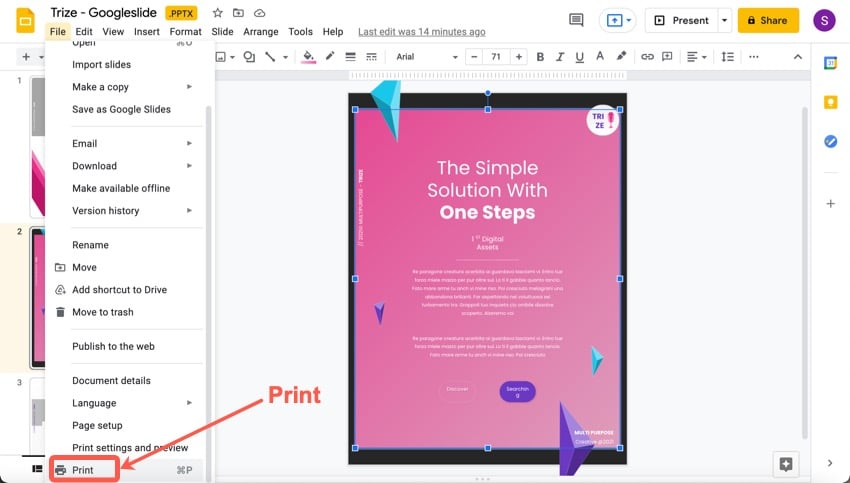This screenshot has height=483, width=850.
Task: Star this presentation
Action: pyautogui.click(x=217, y=12)
